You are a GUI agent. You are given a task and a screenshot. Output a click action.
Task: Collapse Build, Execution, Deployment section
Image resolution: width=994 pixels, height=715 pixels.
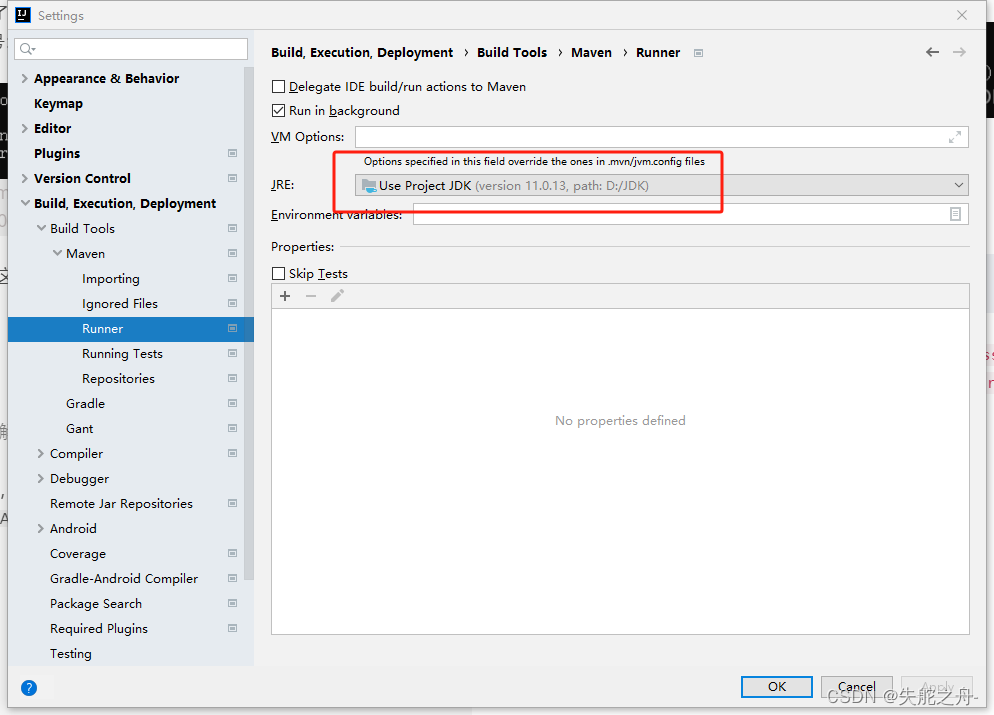click(25, 203)
